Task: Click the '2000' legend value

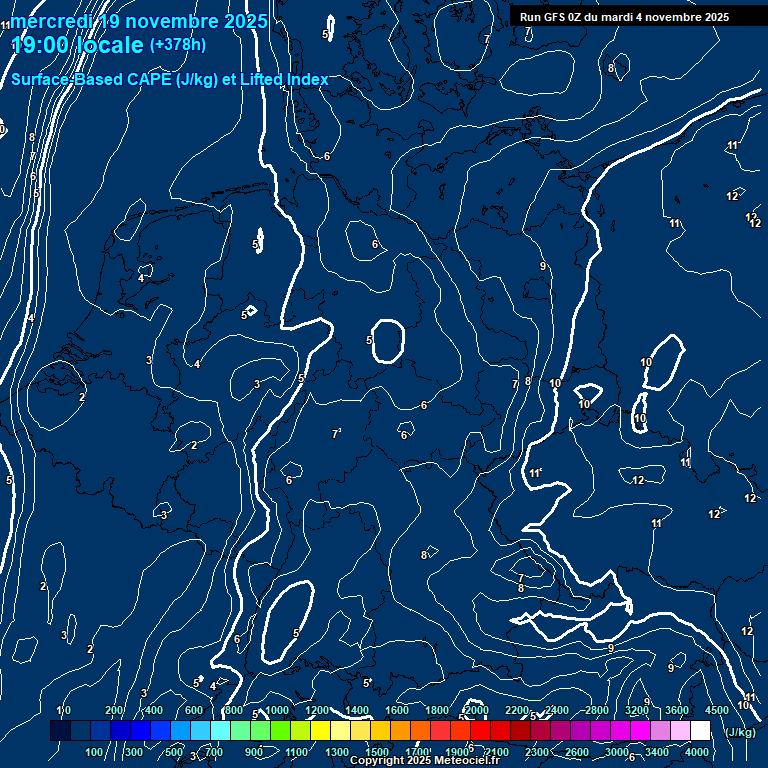Action: click(477, 710)
